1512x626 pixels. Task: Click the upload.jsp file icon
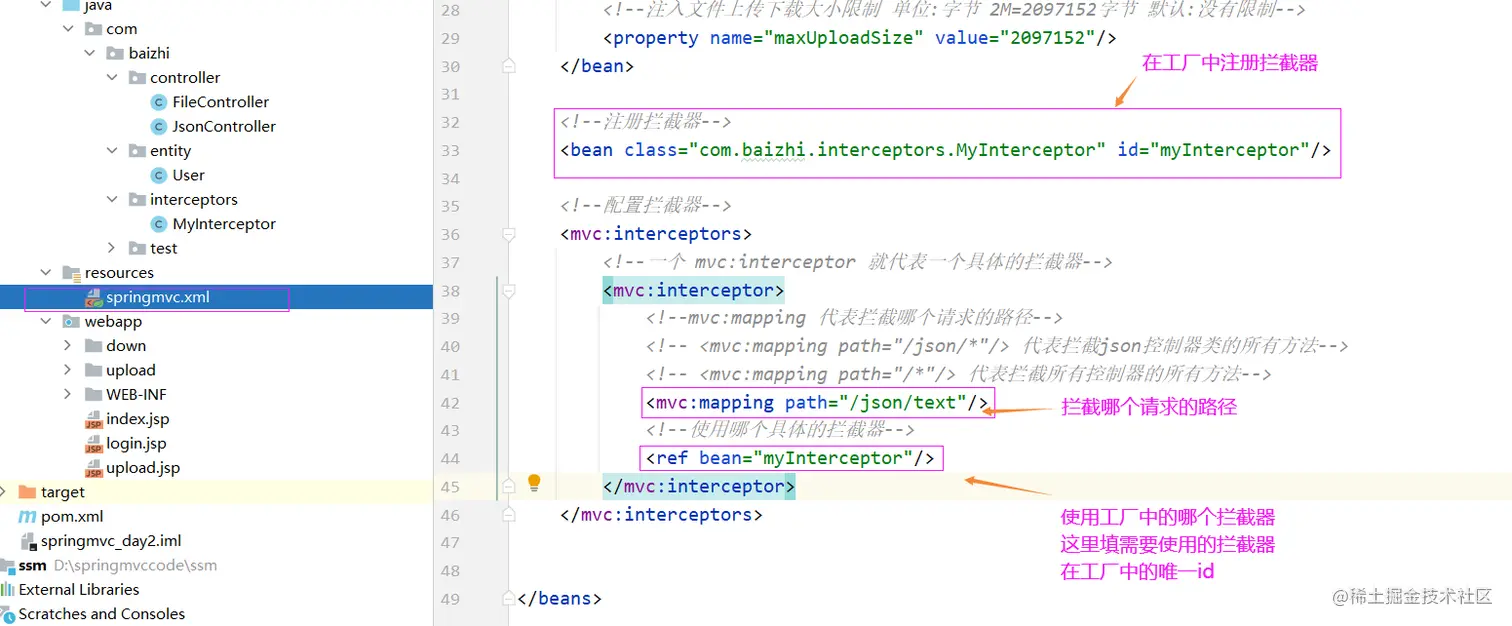pyautogui.click(x=94, y=468)
